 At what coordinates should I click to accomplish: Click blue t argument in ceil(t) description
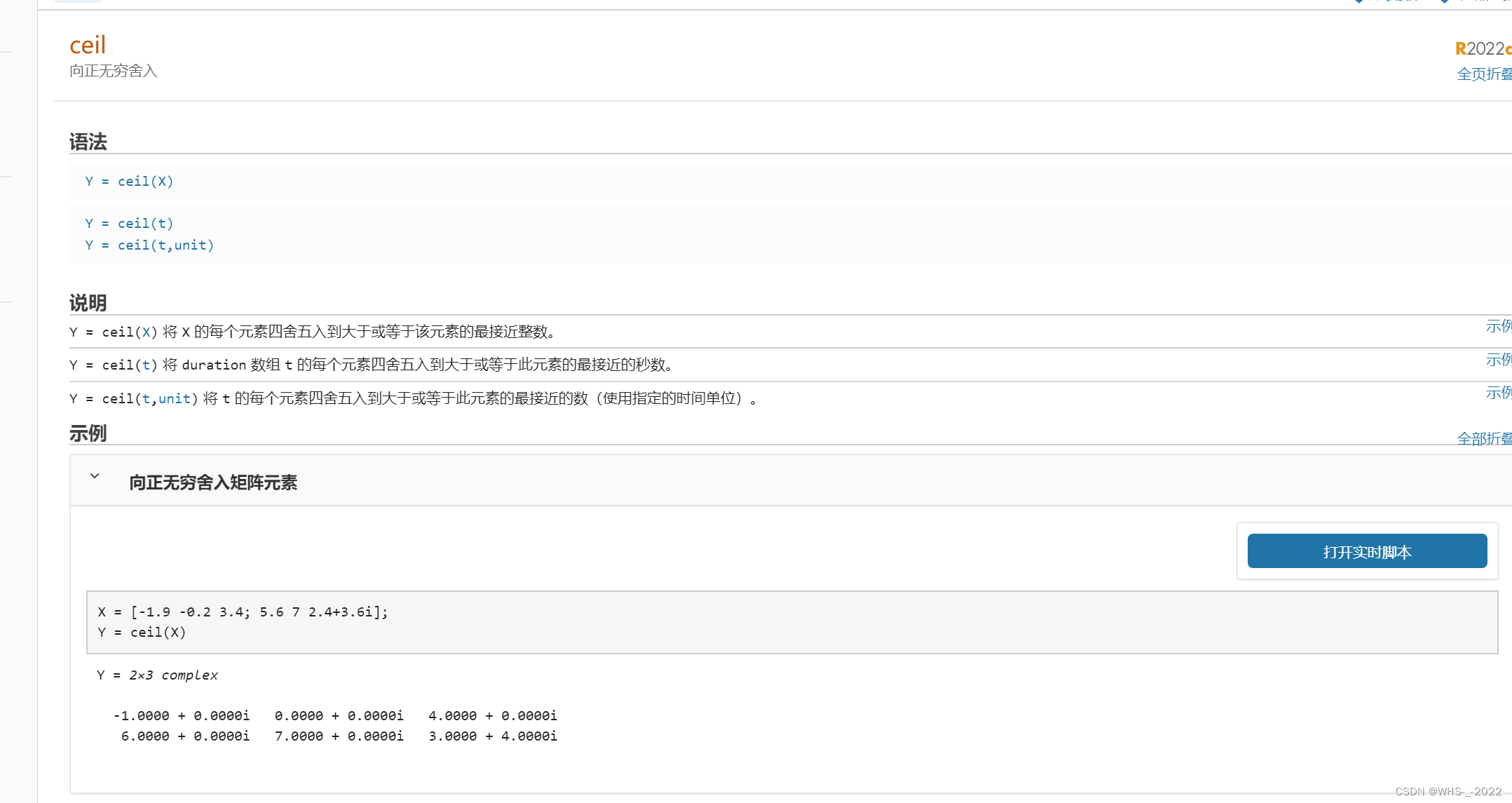(146, 365)
